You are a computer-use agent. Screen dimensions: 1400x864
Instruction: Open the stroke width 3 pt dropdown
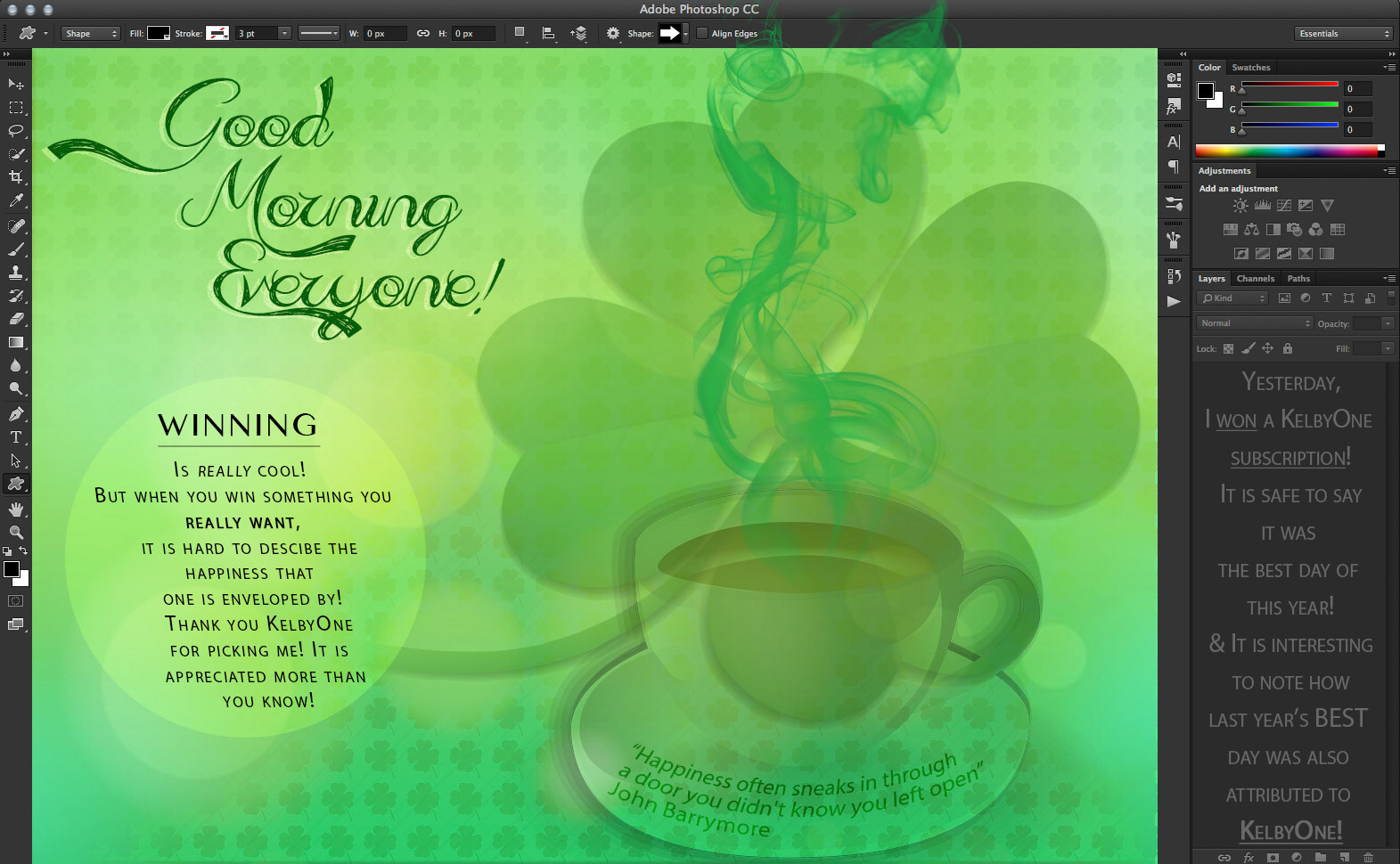pos(284,33)
